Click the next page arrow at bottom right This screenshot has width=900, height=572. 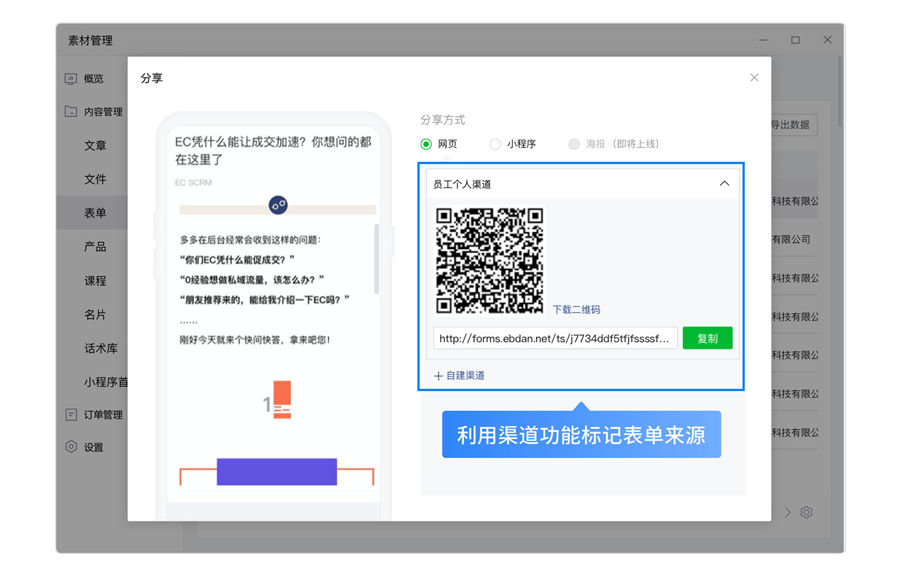(x=788, y=512)
